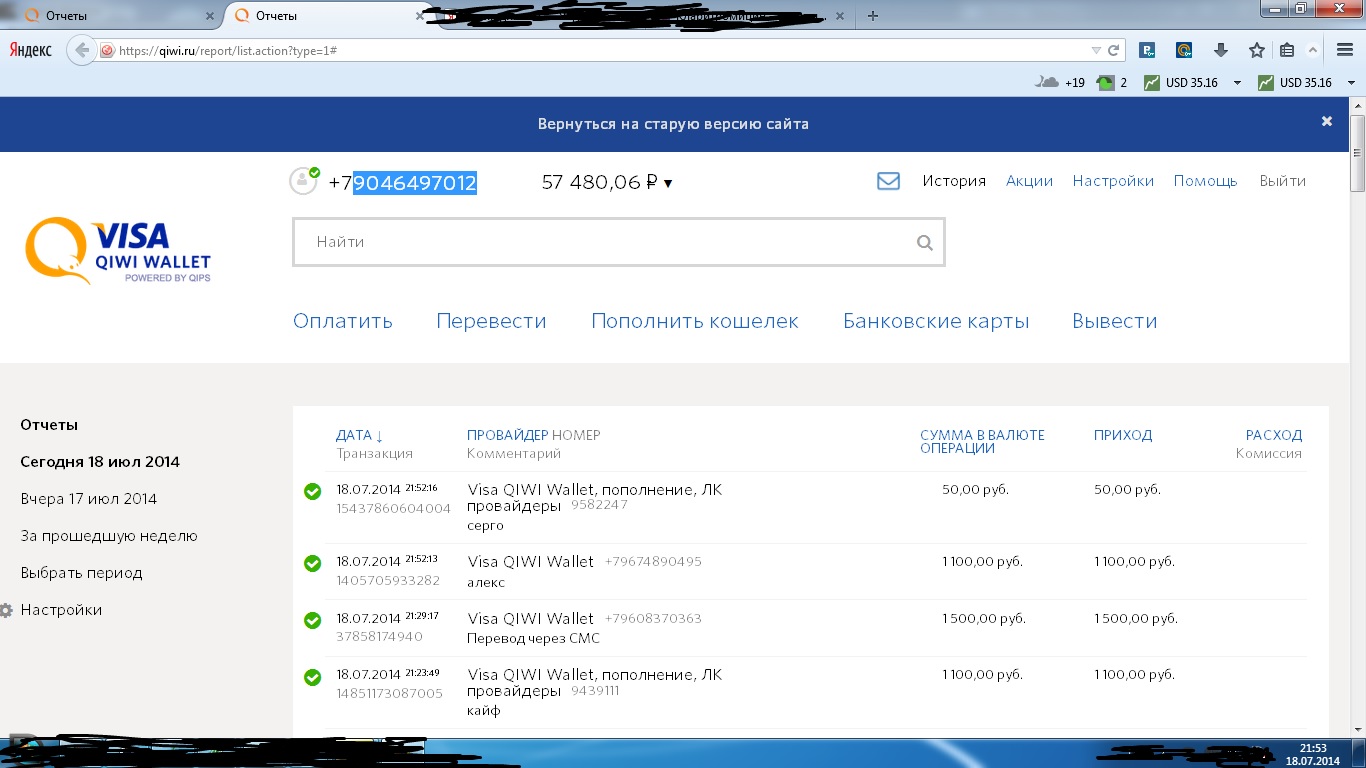The image size is (1366, 768).
Task: Open История in the top menu
Action: (954, 181)
